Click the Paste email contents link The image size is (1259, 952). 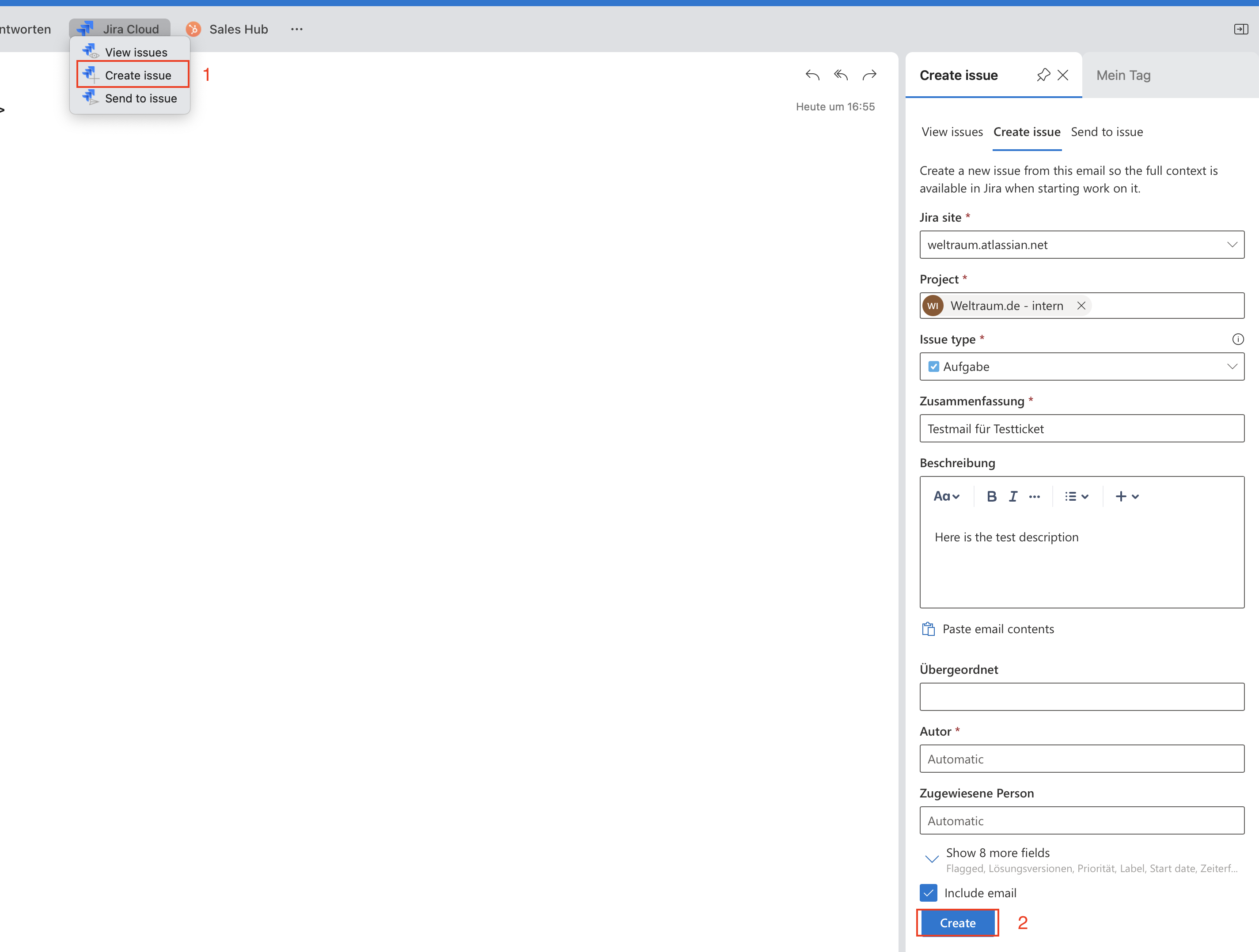point(998,629)
